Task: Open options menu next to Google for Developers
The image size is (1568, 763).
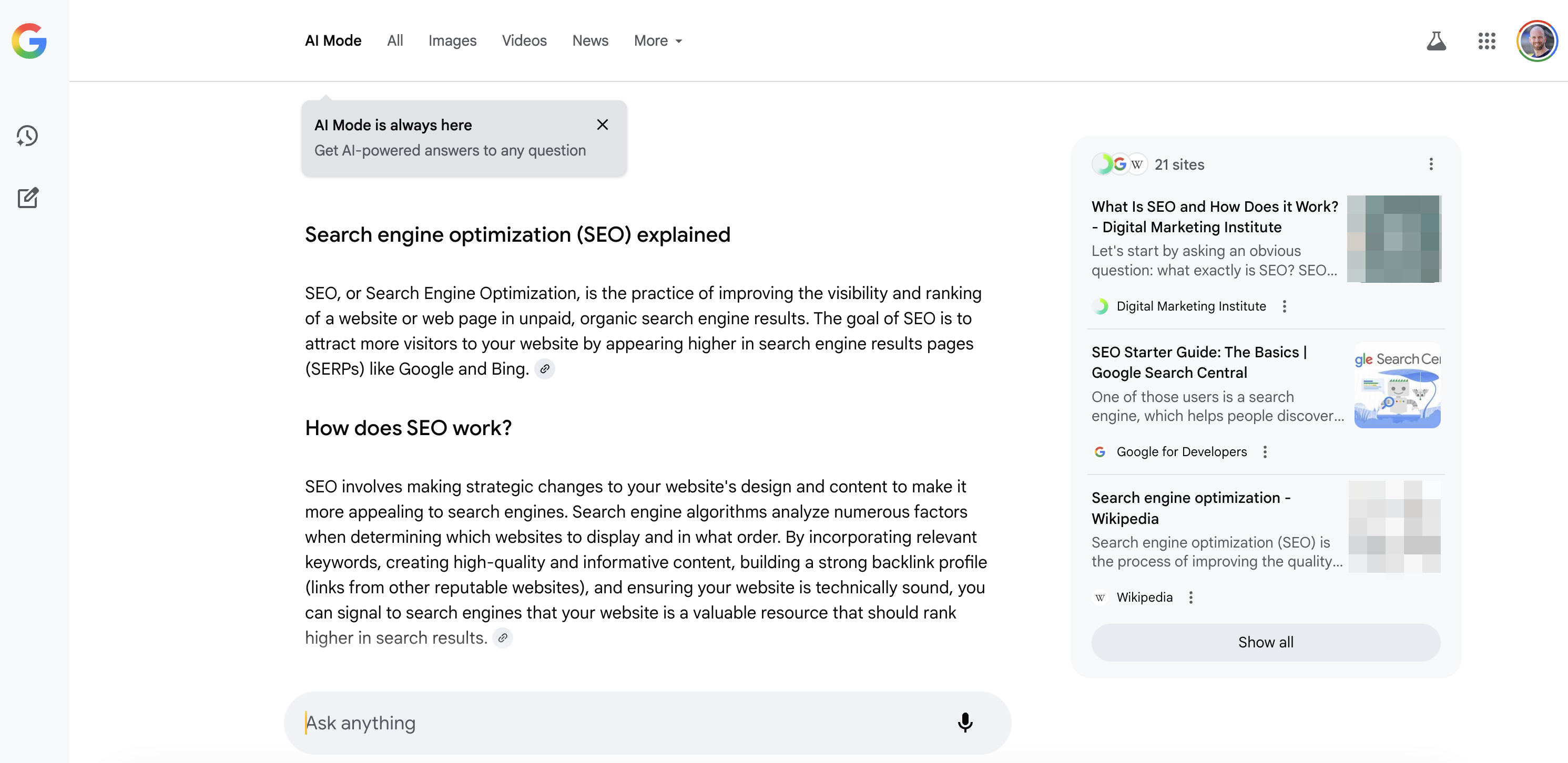Action: click(x=1265, y=451)
